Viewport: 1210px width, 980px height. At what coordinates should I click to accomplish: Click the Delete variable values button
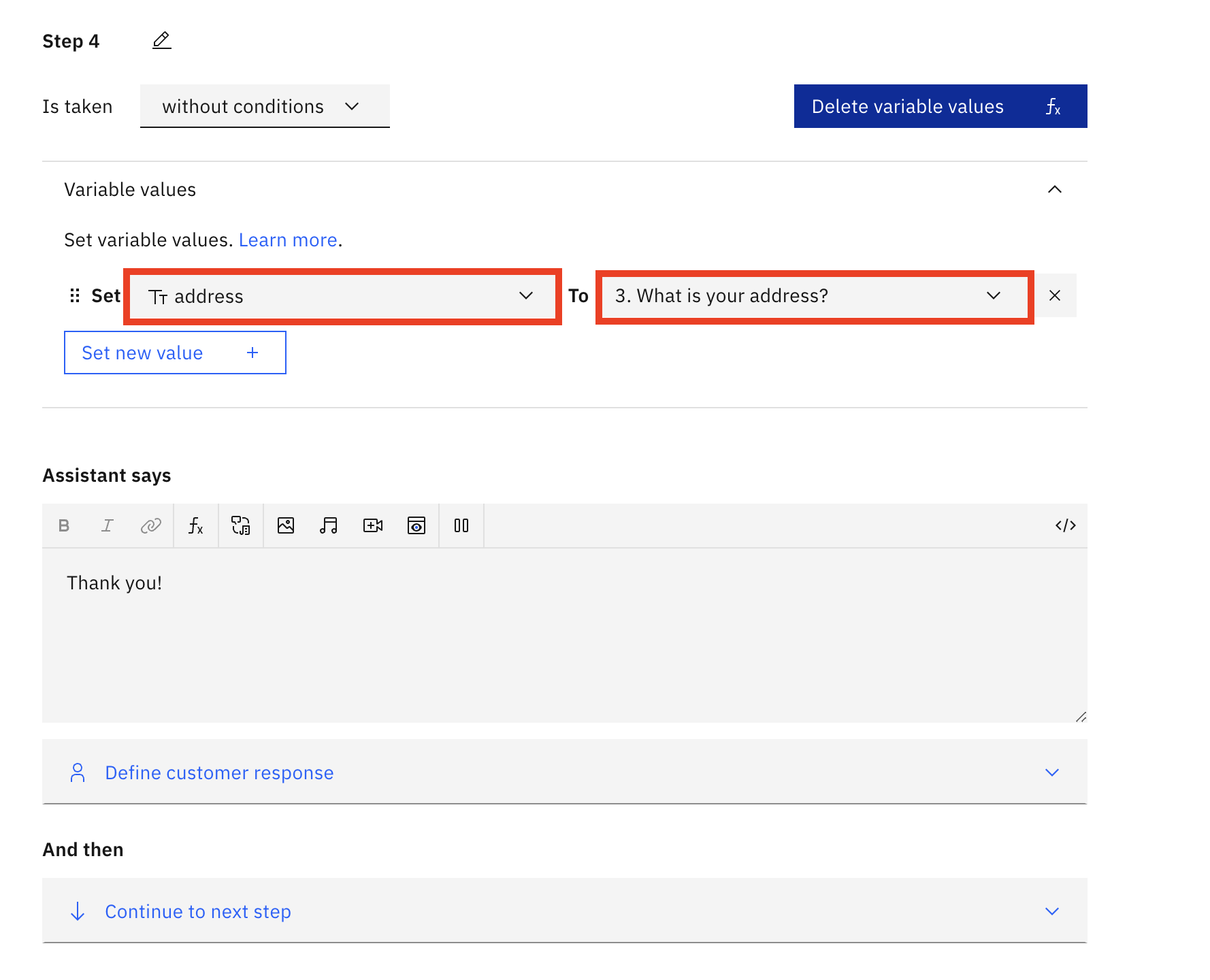click(941, 106)
